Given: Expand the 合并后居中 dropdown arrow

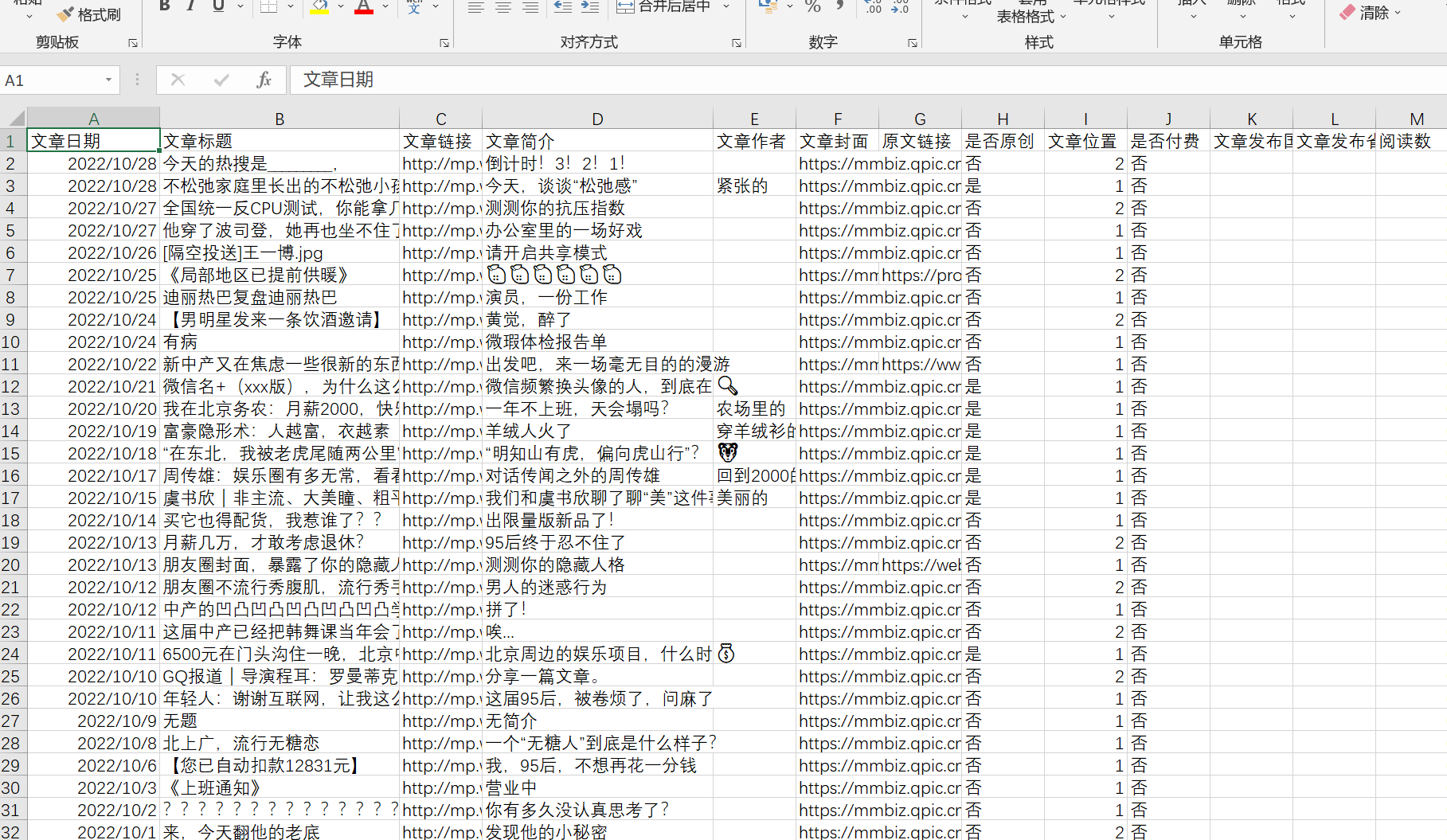Looking at the screenshot, I should (x=726, y=6).
